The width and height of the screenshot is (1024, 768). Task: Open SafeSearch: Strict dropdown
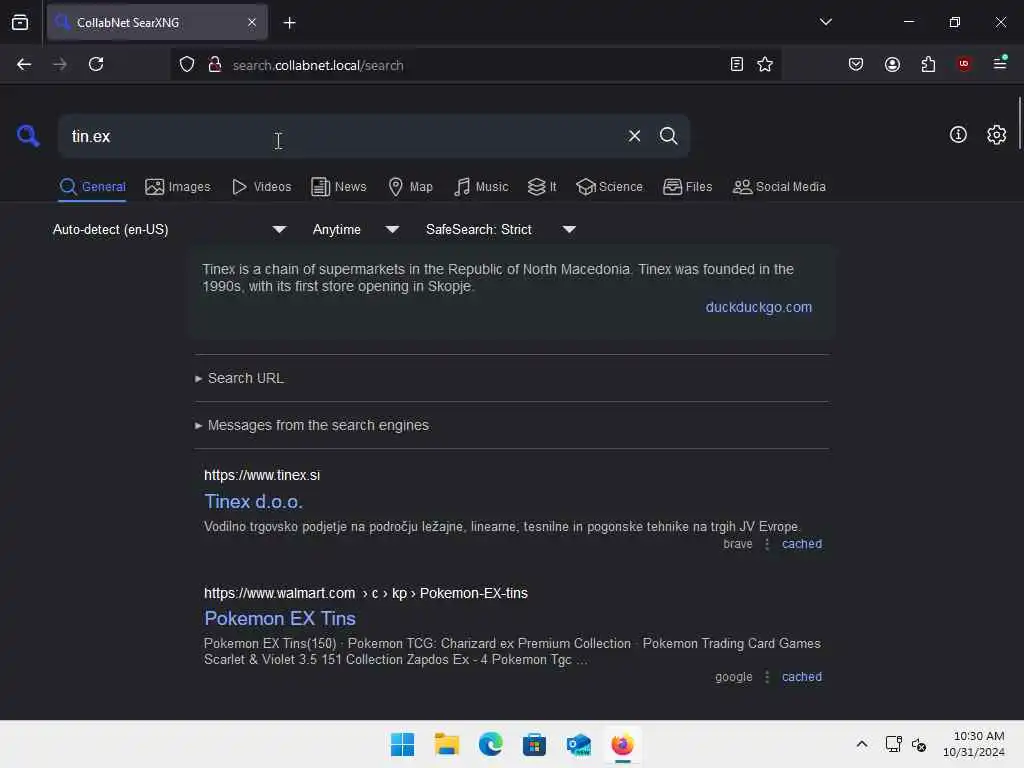tap(501, 229)
